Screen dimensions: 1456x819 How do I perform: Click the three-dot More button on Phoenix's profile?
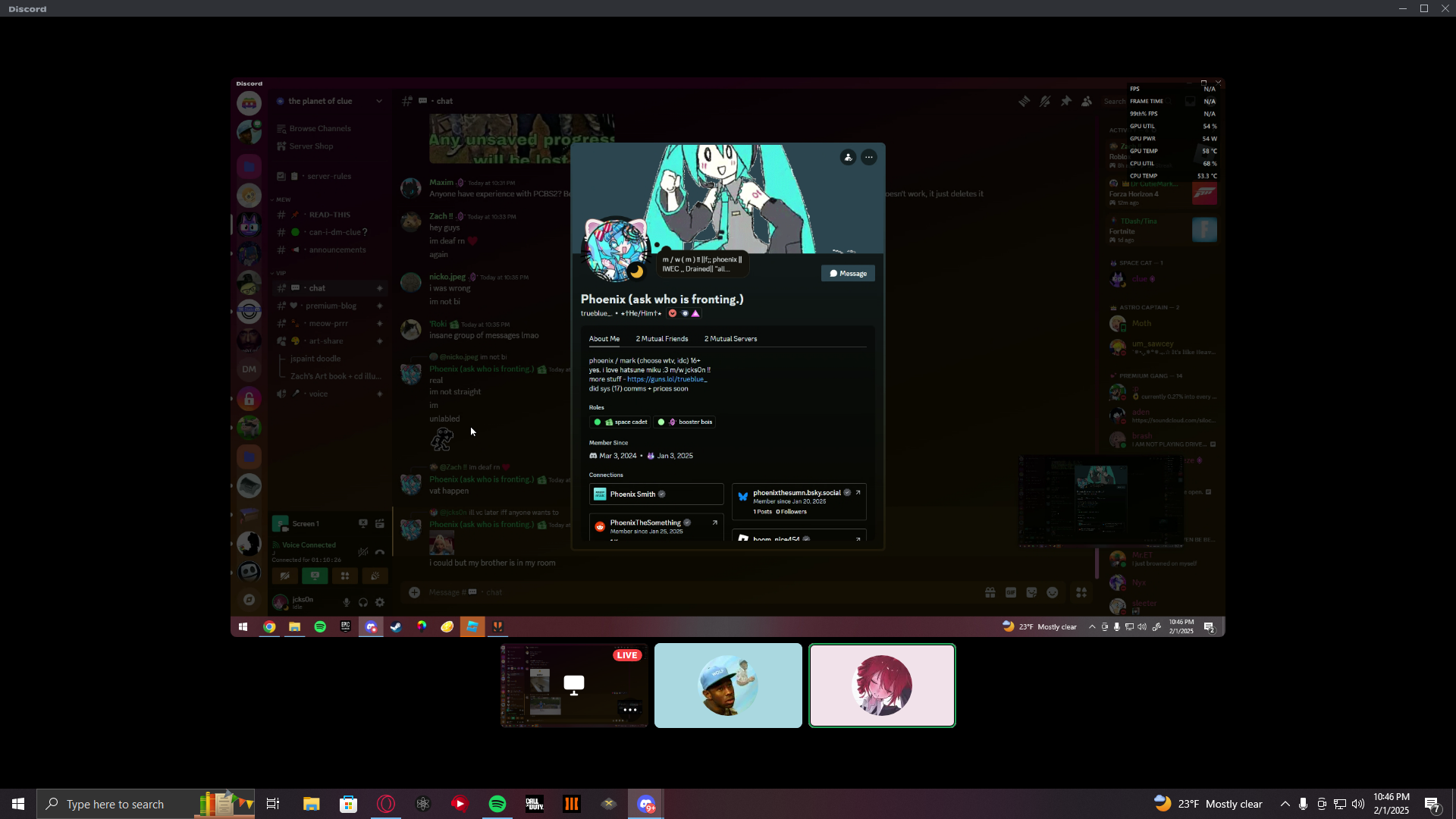[869, 157]
